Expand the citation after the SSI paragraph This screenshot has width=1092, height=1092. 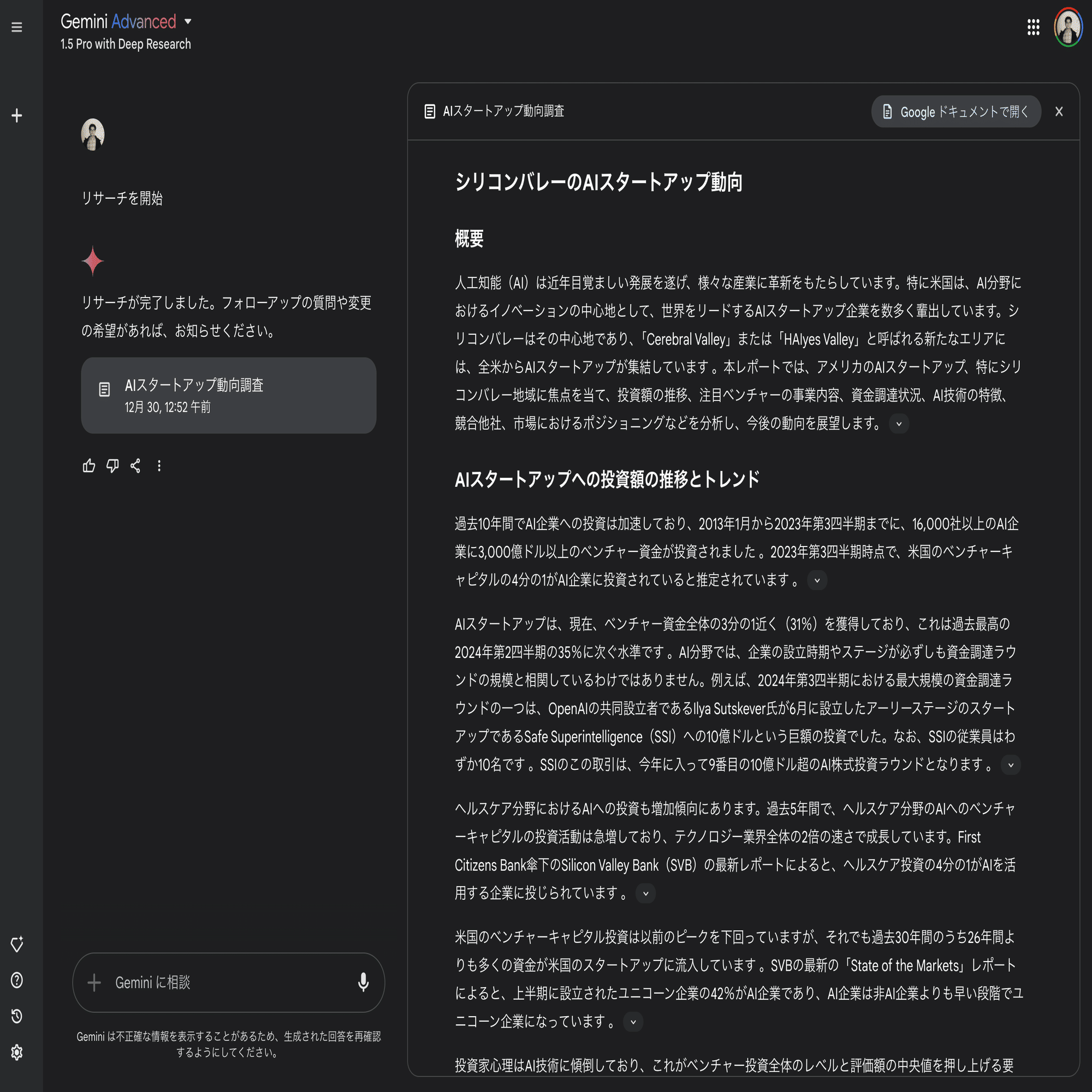(1011, 765)
